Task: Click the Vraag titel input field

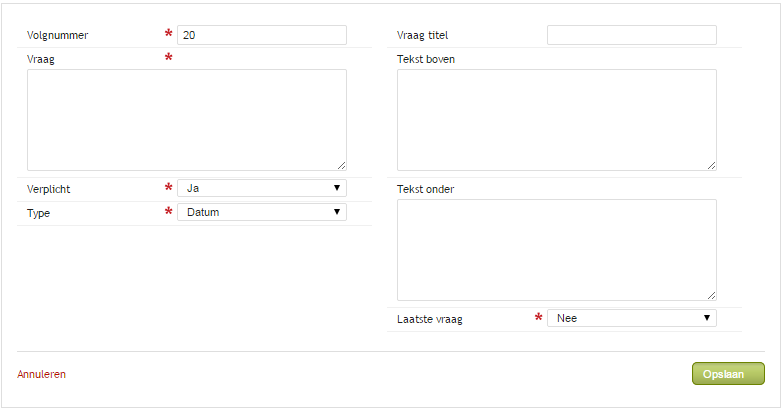Action: [x=632, y=35]
